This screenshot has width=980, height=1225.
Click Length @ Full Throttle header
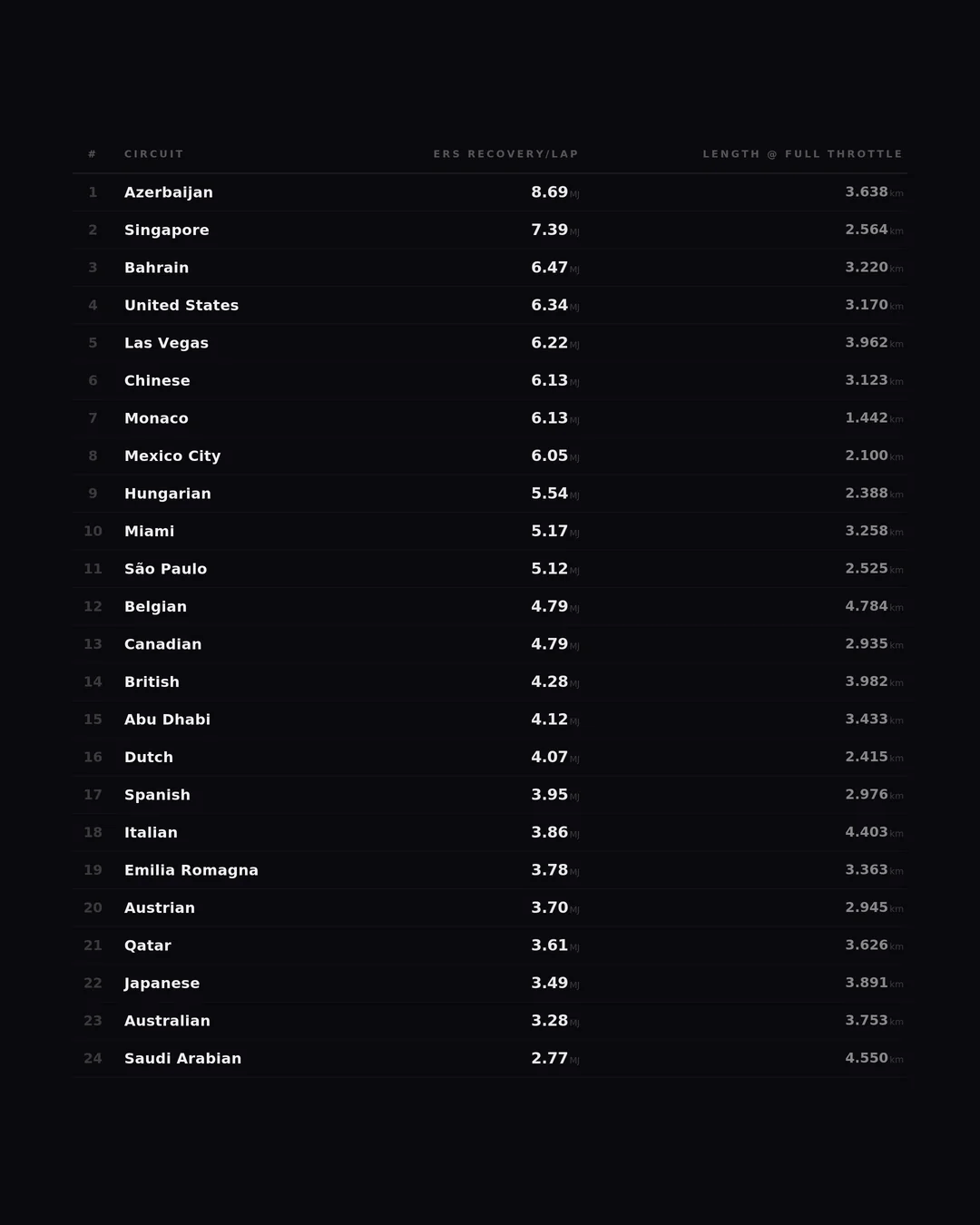(x=802, y=154)
